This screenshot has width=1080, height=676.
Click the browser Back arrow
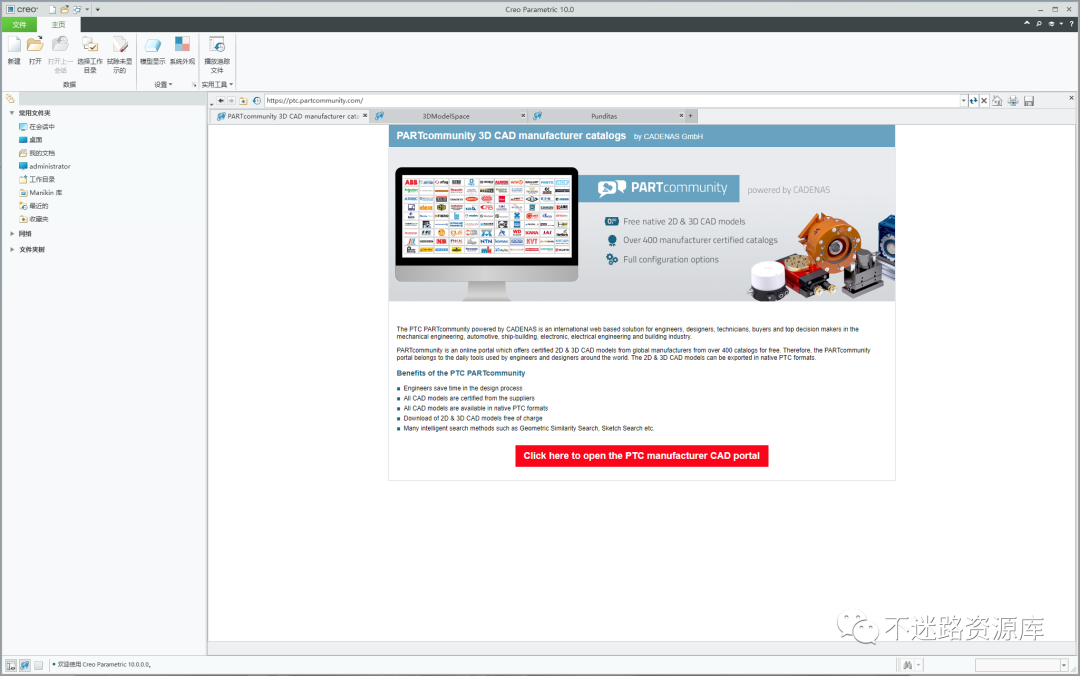click(x=220, y=101)
